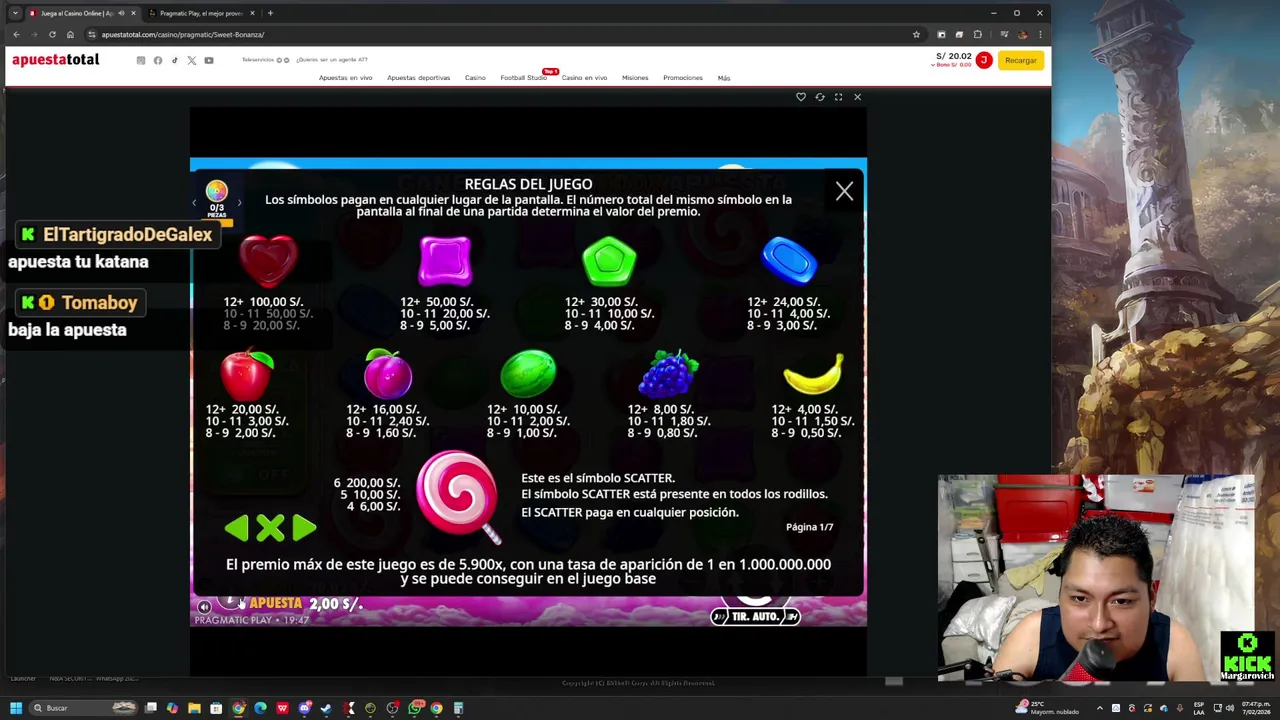Image resolution: width=1280 pixels, height=720 pixels.
Task: Click the Recargar button
Action: (x=1021, y=60)
